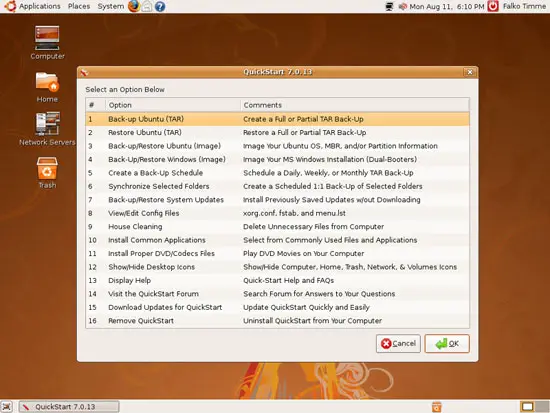Open the Help icon in top panel
The width and height of the screenshot is (550, 413).
pyautogui.click(x=160, y=6)
